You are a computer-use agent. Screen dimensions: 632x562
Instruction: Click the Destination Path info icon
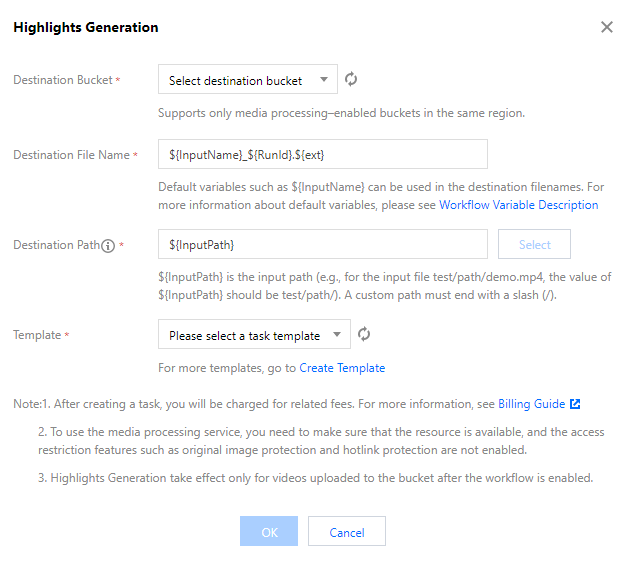pos(108,245)
